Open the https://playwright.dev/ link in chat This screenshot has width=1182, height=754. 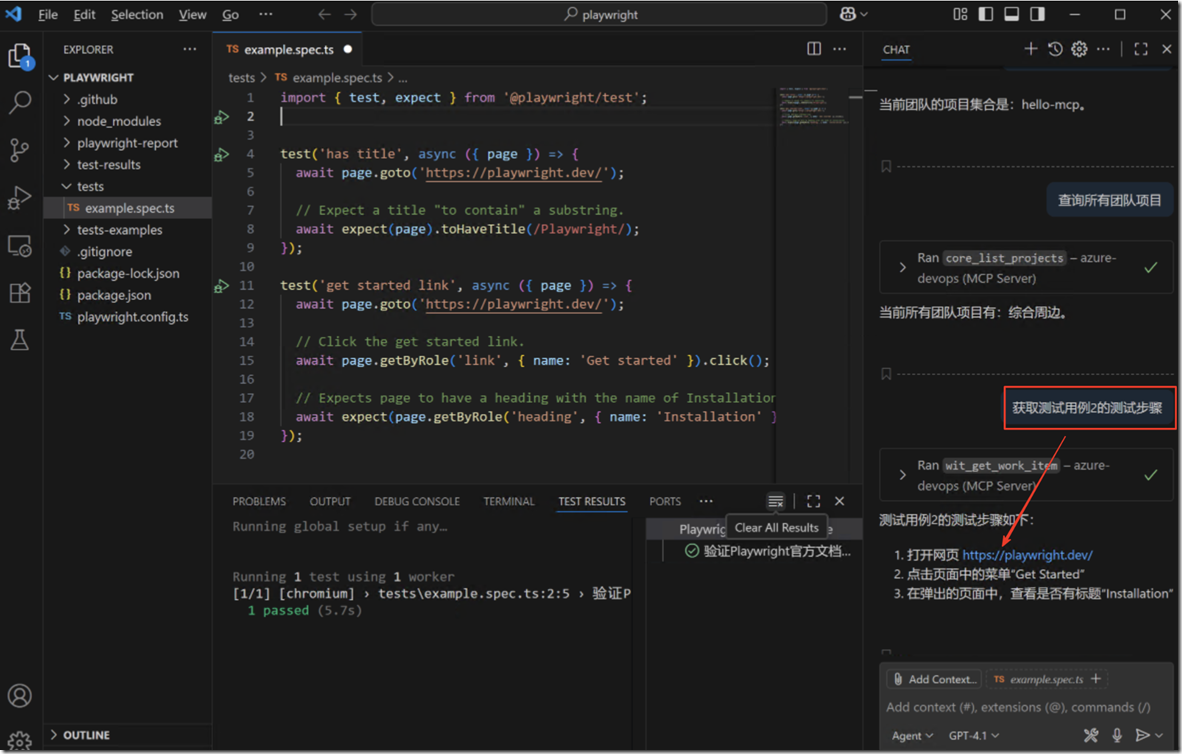(x=1027, y=555)
